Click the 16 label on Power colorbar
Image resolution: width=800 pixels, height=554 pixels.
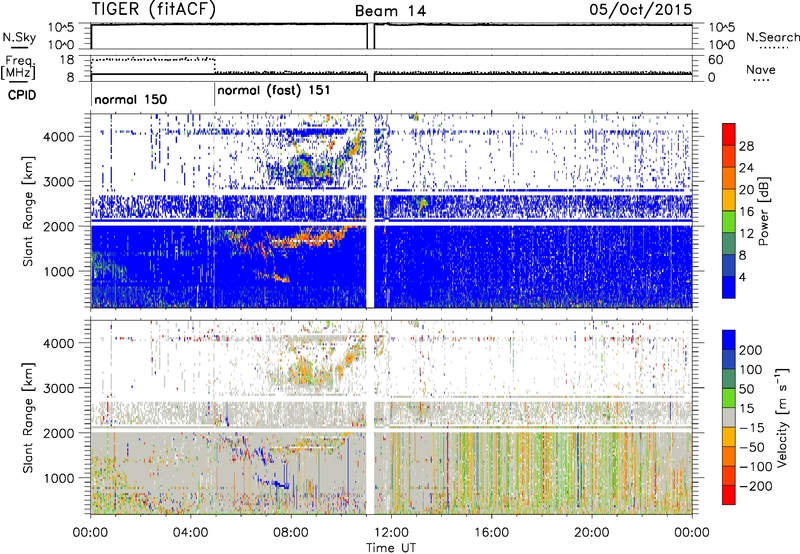click(x=746, y=212)
